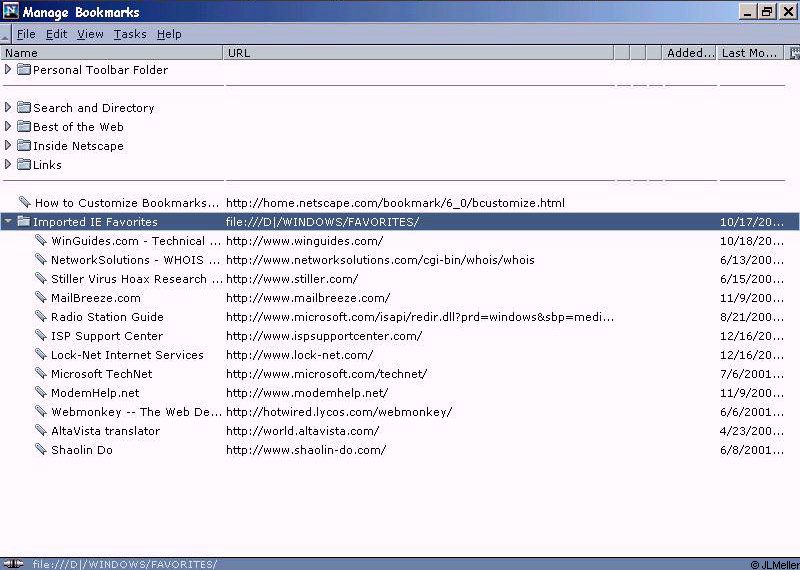The width and height of the screenshot is (800, 570).
Task: Open the column picker icon at header right
Action: 794,53
